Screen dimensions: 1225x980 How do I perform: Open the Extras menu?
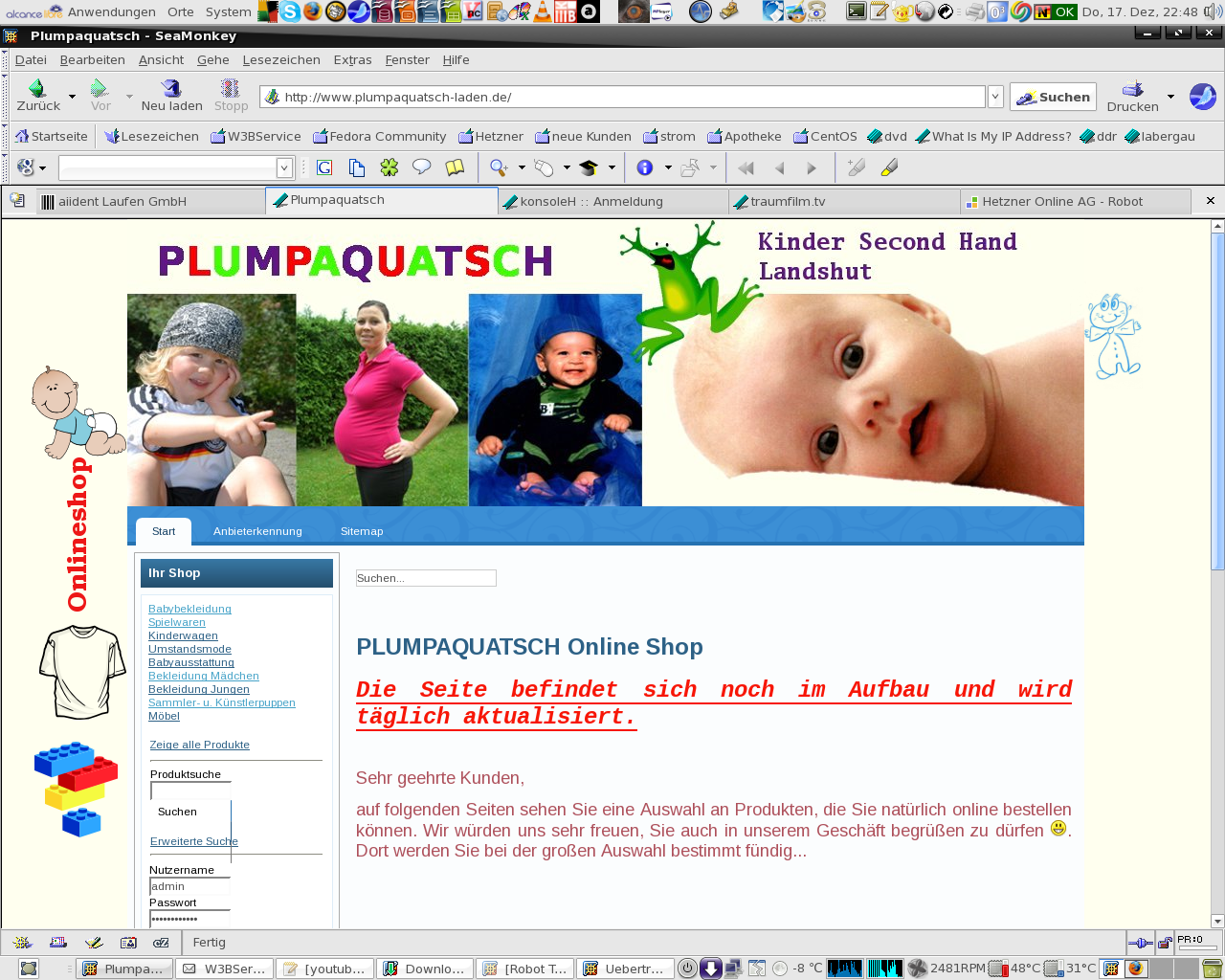coord(352,59)
